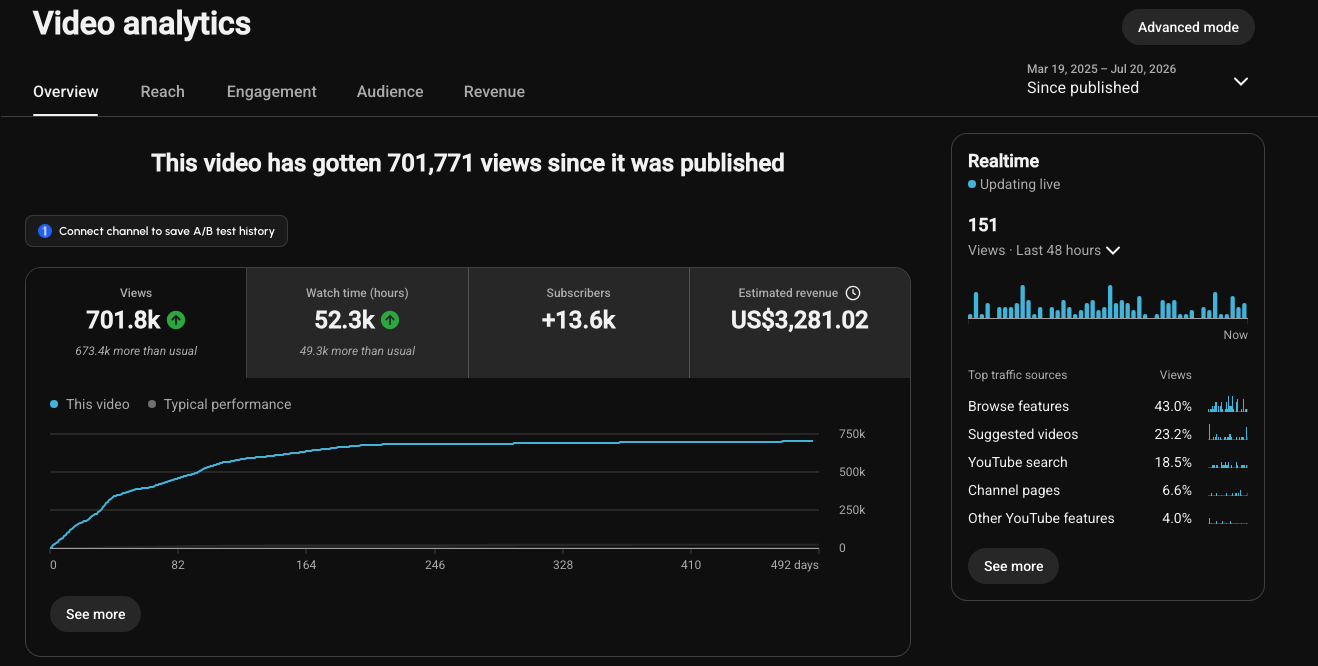Click the 151 realtime views count
The height and width of the screenshot is (666, 1318).
coord(983,225)
